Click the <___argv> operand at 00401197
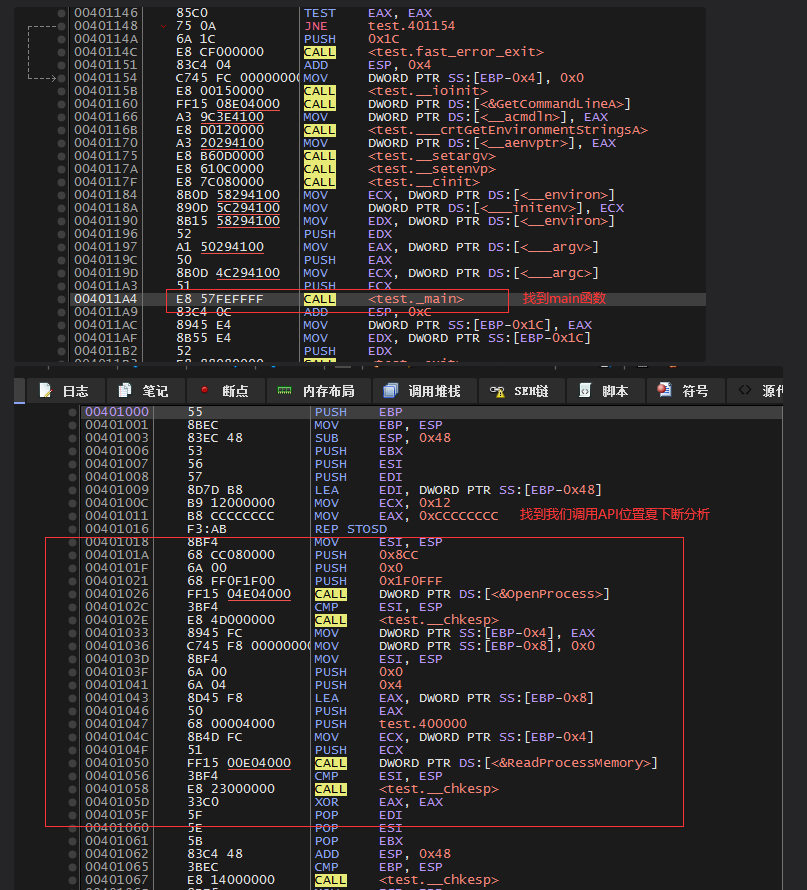Viewport: 807px width, 890px height. click(x=556, y=247)
